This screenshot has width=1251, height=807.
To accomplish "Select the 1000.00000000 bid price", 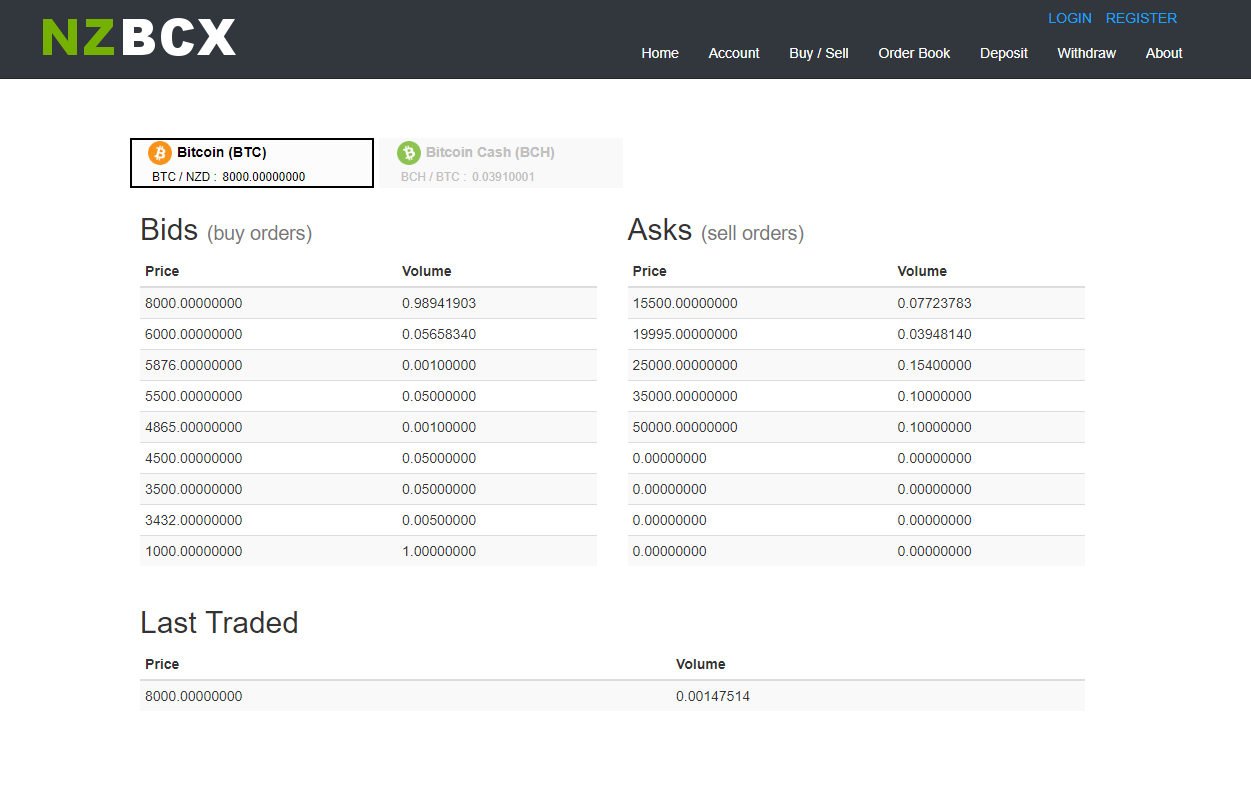I will (193, 551).
